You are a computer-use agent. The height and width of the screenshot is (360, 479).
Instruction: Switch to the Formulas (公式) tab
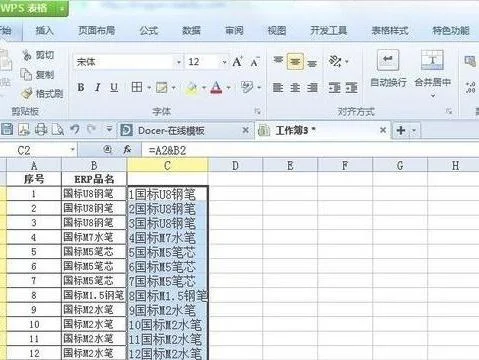coord(149,31)
